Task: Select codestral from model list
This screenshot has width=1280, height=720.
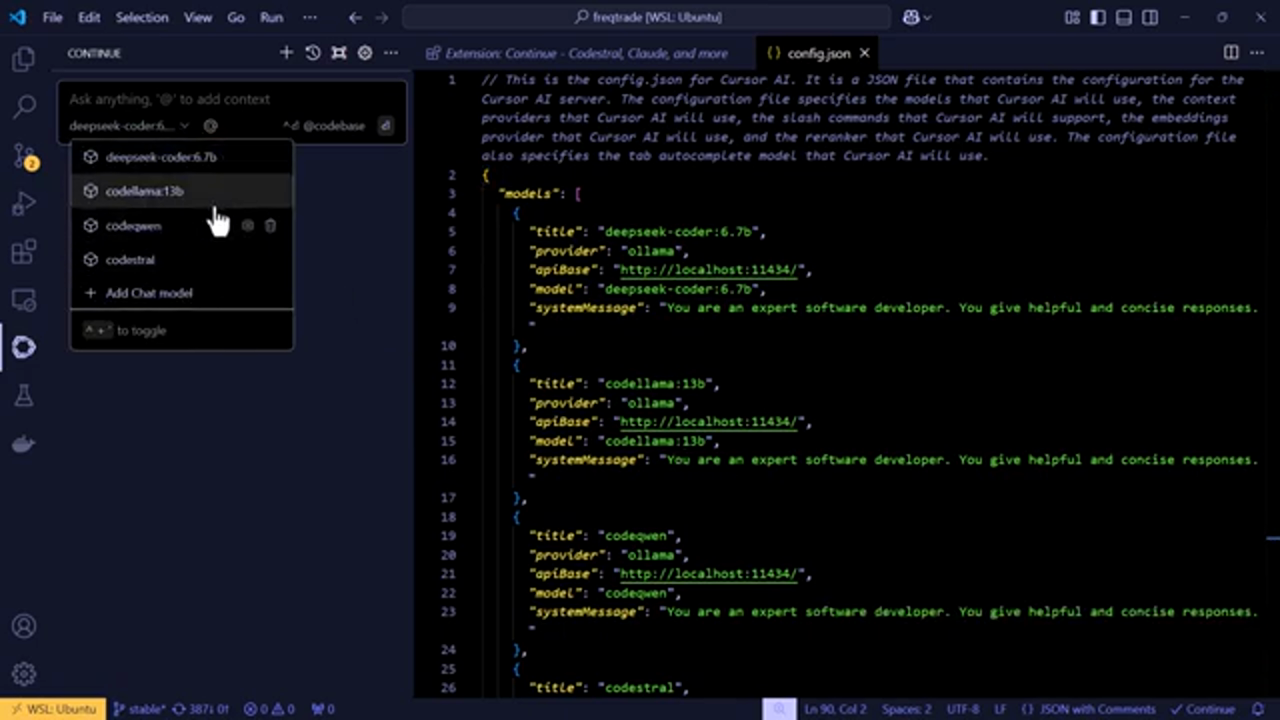Action: (181, 260)
